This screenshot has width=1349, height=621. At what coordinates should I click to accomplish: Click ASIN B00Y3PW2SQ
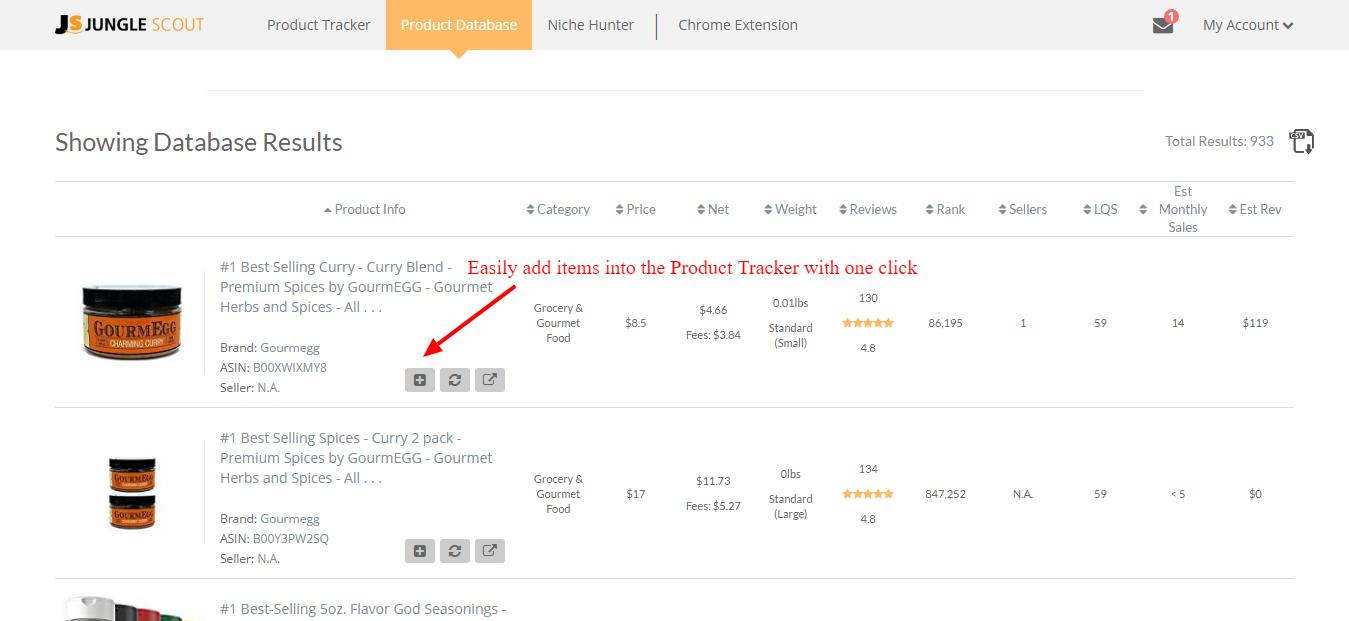tap(291, 538)
